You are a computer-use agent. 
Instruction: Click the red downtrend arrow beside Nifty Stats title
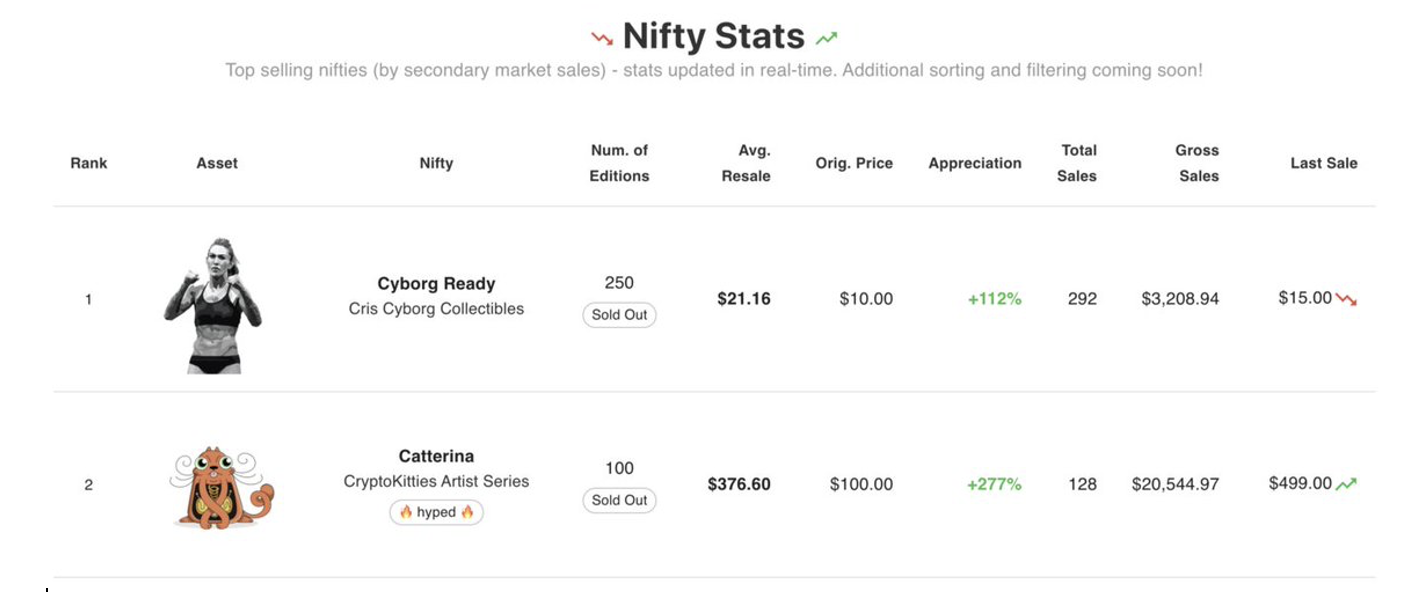[602, 36]
